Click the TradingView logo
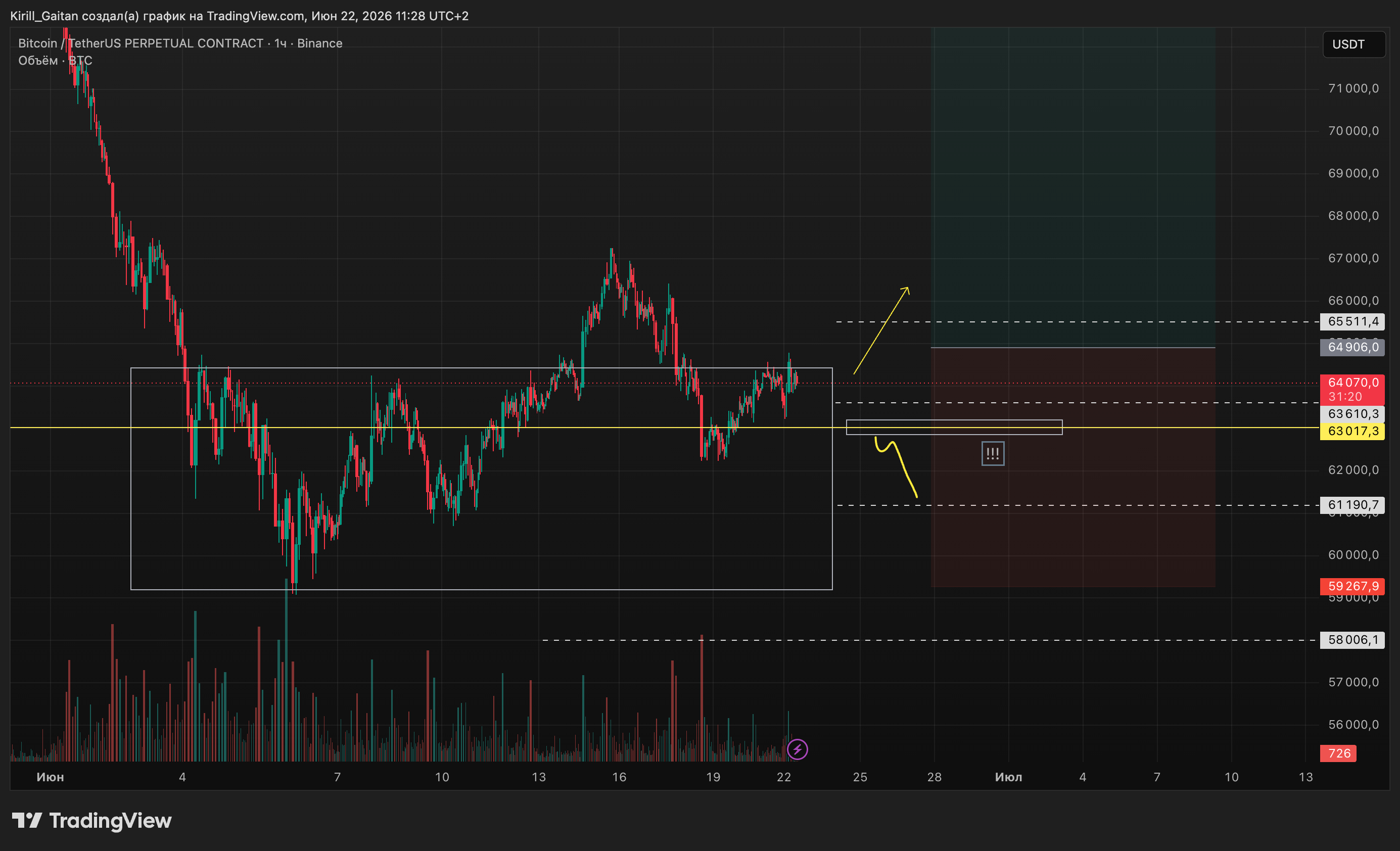Viewport: 1400px width, 851px height. tap(91, 820)
